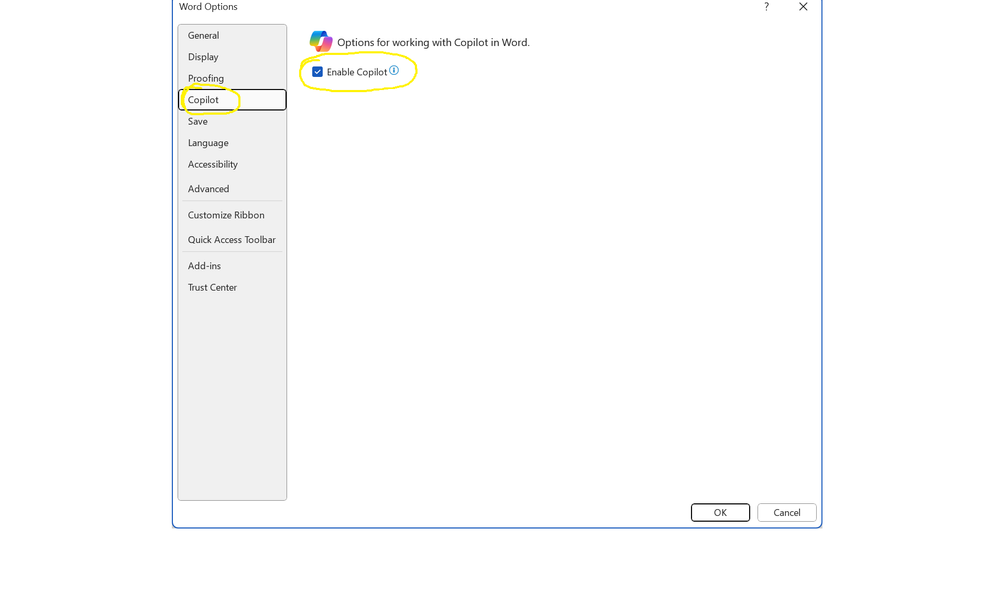Open Customize Ribbon settings
This screenshot has height=596, width=999.
point(232,215)
